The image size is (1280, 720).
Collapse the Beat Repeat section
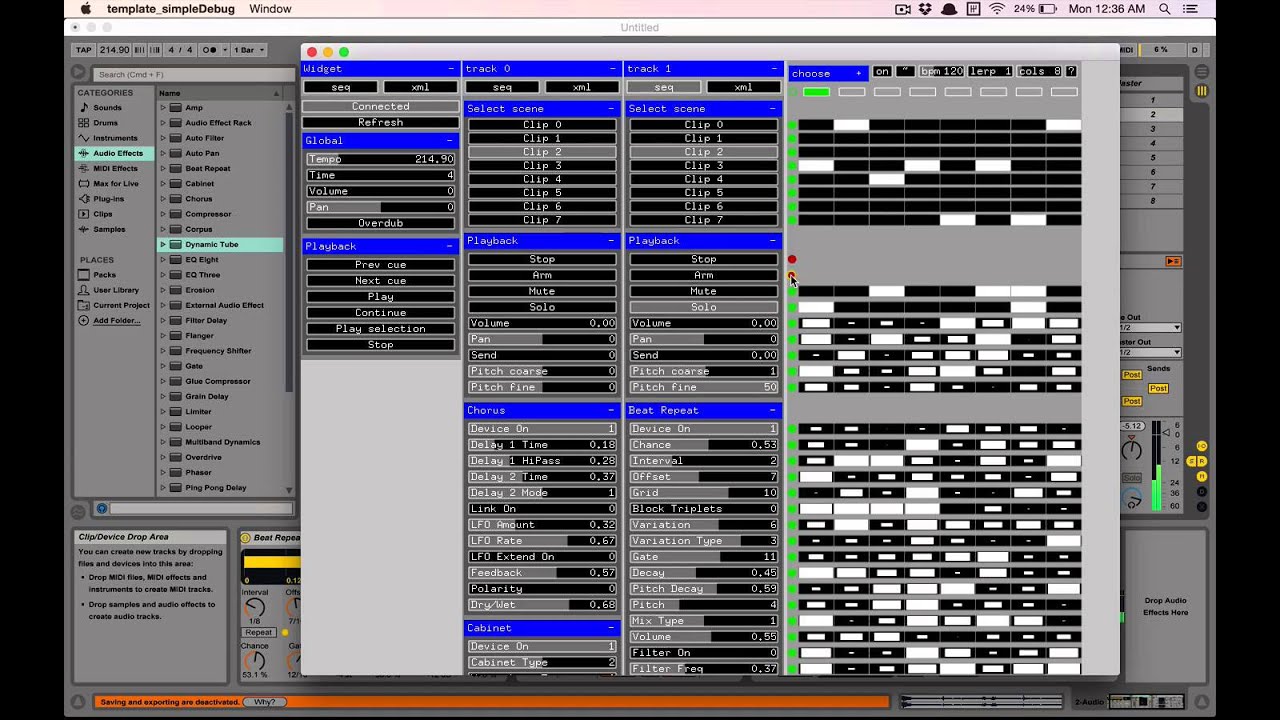773,411
